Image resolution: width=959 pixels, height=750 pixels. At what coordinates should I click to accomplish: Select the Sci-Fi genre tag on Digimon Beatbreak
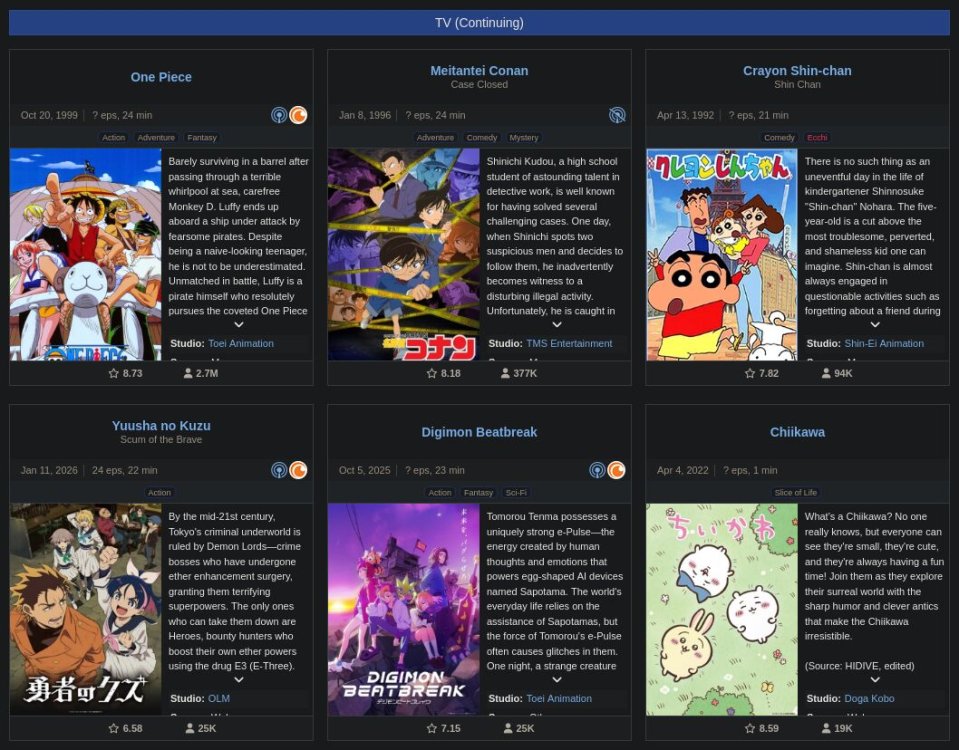click(x=516, y=493)
